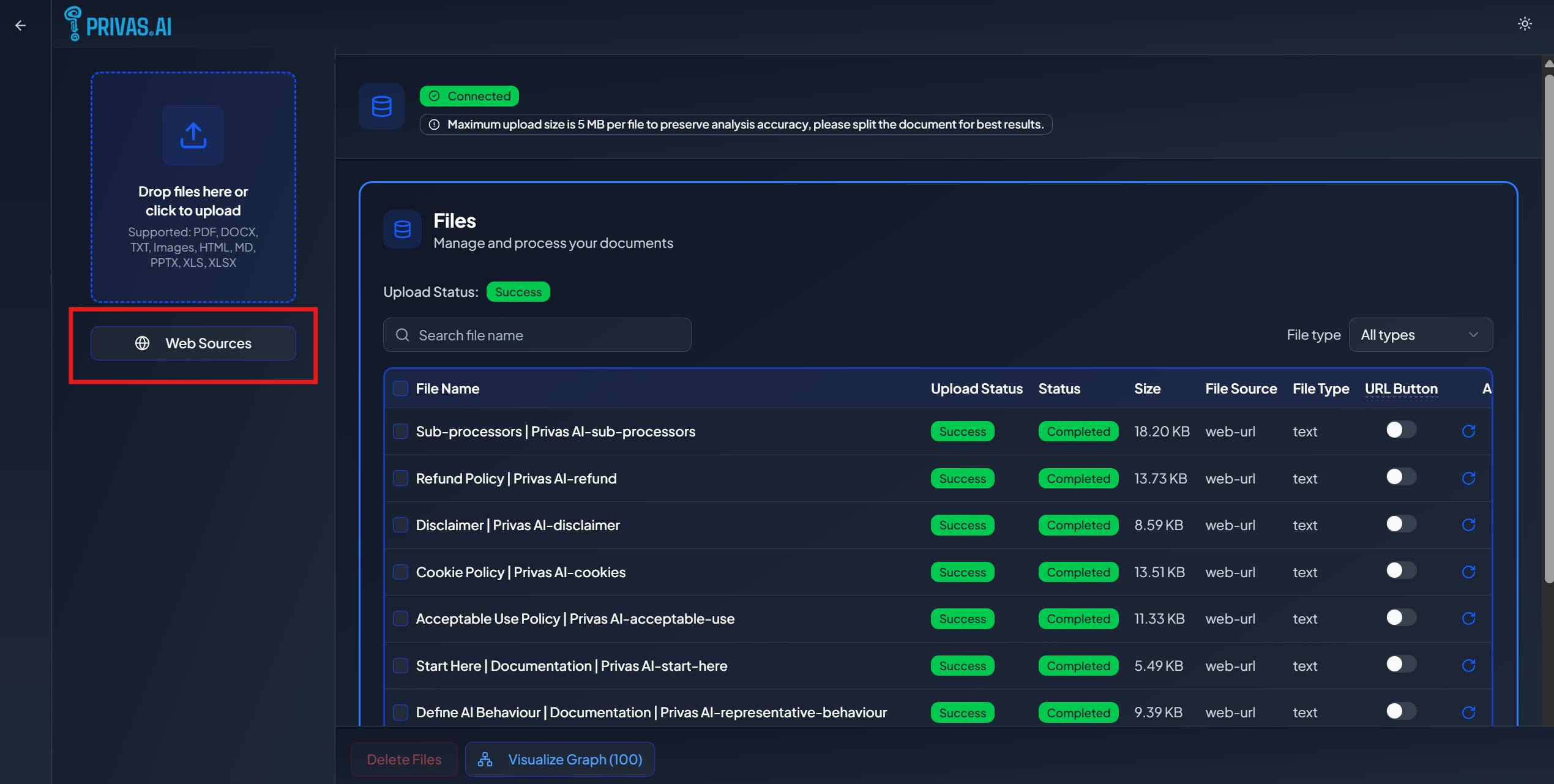Click the Files section database icon
Image resolution: width=1554 pixels, height=784 pixels.
[402, 230]
